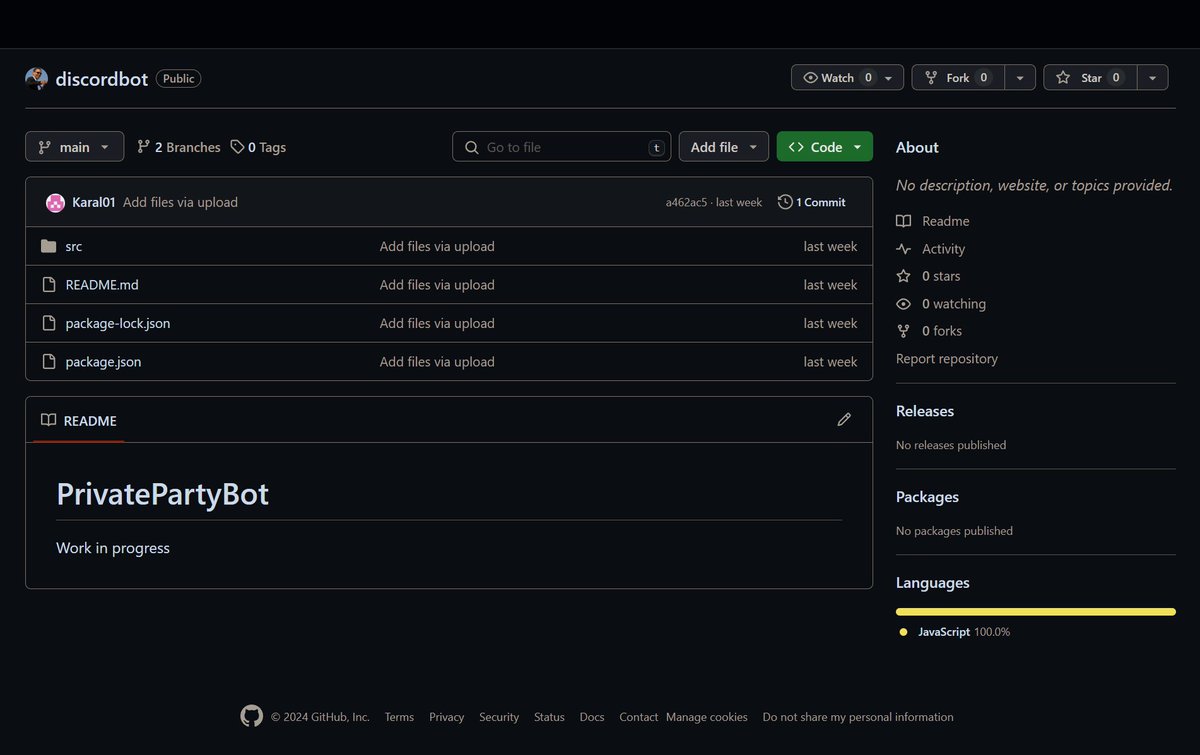The image size is (1200, 755).
Task: Open the Fork options dropdown arrow
Action: pos(1020,78)
